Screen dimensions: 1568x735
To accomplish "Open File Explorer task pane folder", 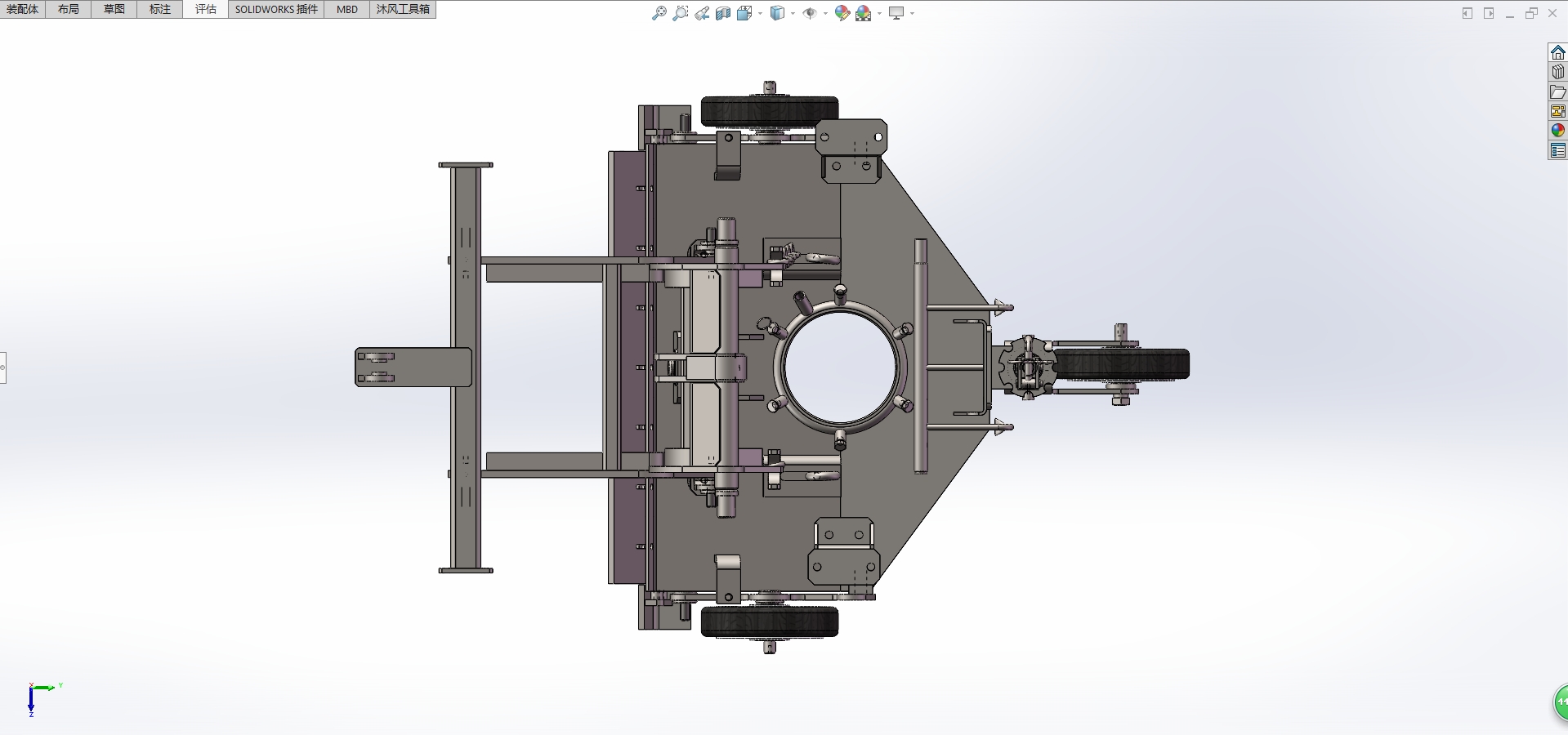I will click(1557, 91).
